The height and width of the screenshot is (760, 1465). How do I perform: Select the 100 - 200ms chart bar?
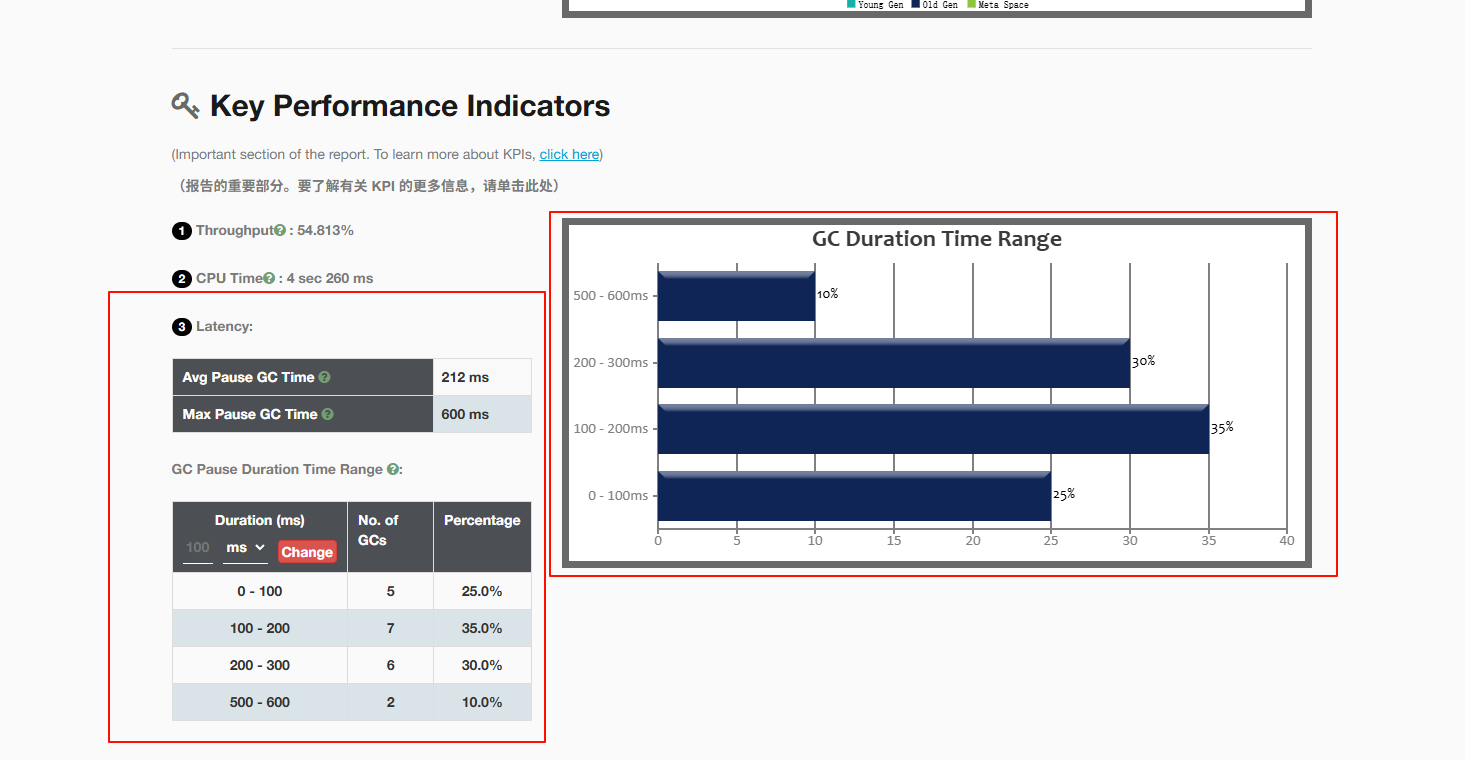(932, 430)
